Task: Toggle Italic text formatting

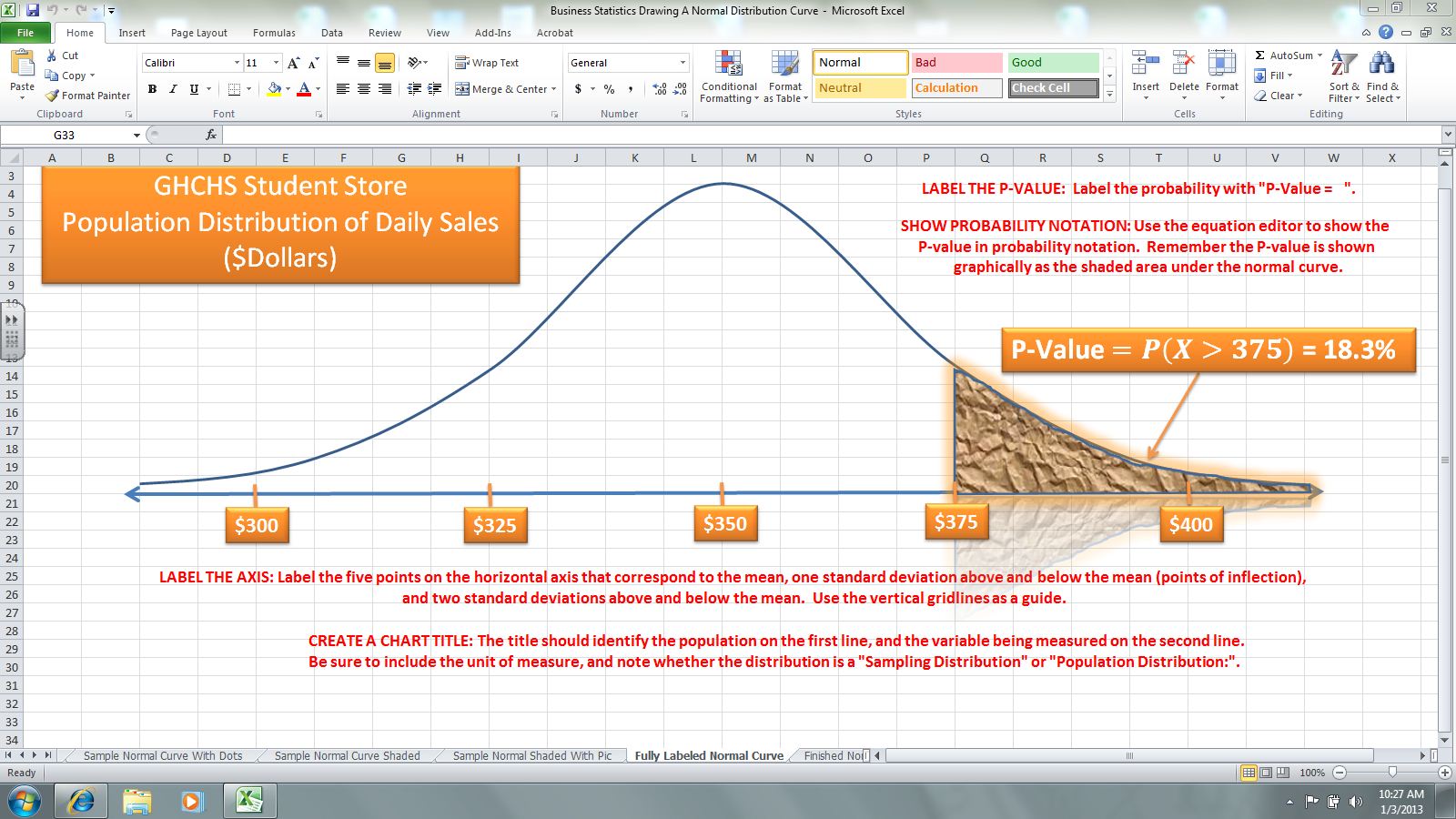Action: tap(173, 89)
